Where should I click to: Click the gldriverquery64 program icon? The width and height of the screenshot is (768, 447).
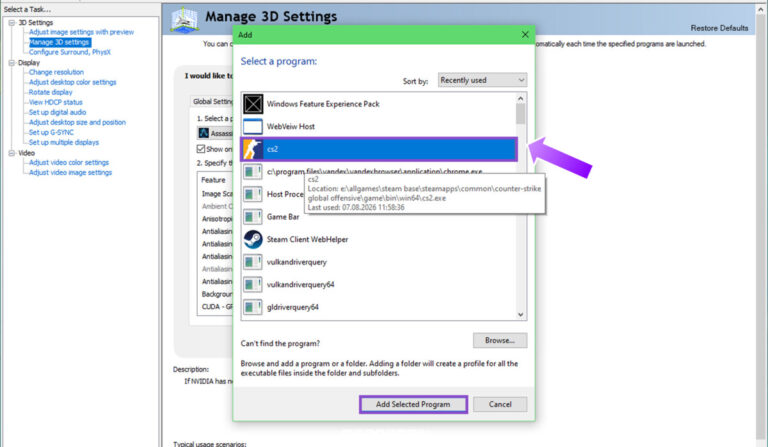[x=253, y=307]
